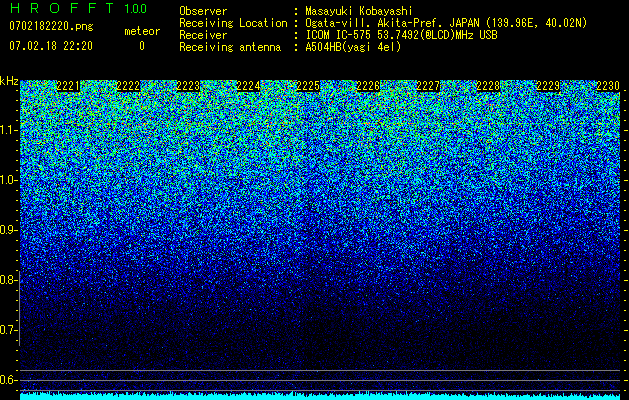Click the 0.9 kHz axis label
Viewport: 629px width, 400px height.
tap(8, 230)
